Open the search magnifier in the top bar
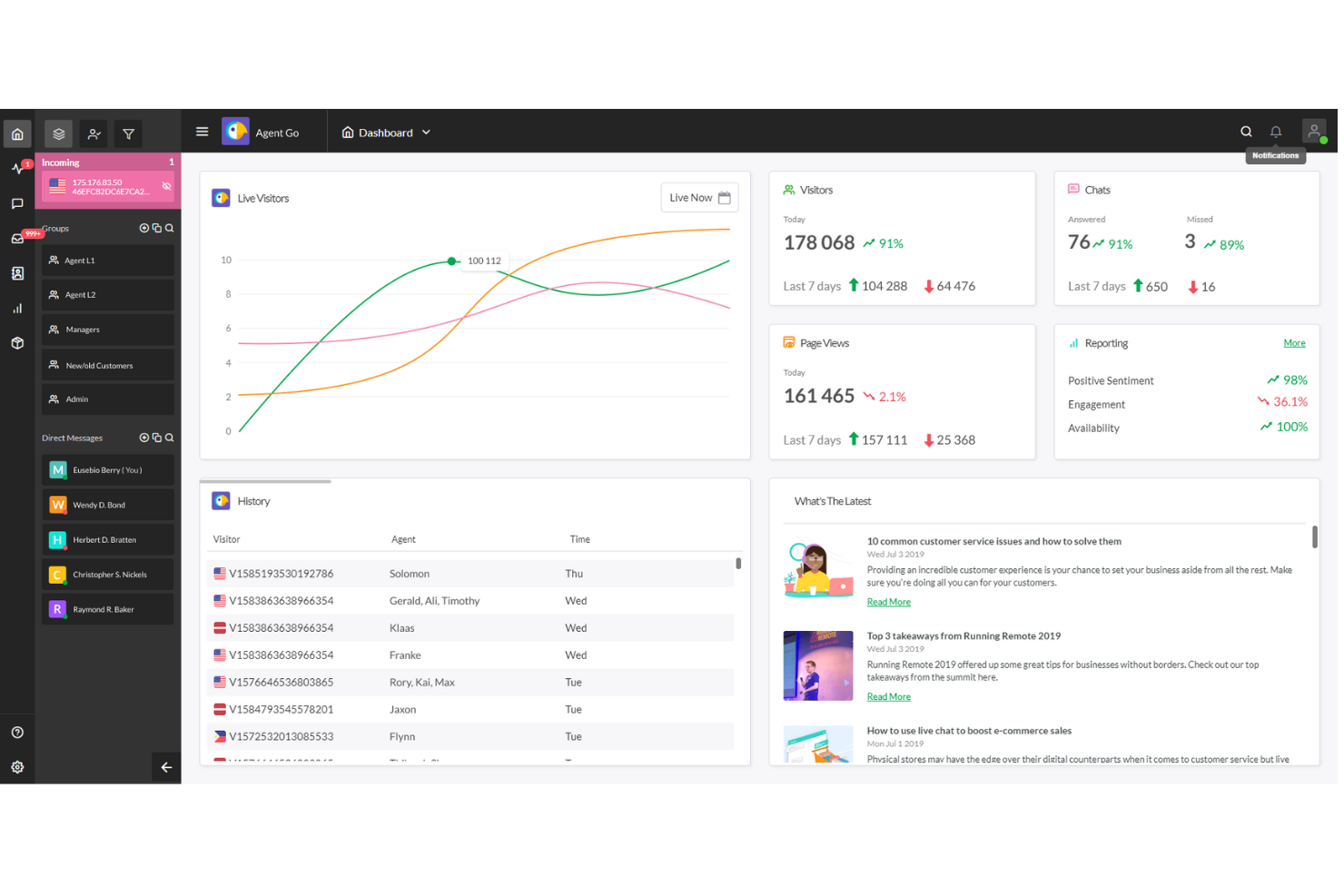The height and width of the screenshot is (896, 1344). pos(1246,131)
